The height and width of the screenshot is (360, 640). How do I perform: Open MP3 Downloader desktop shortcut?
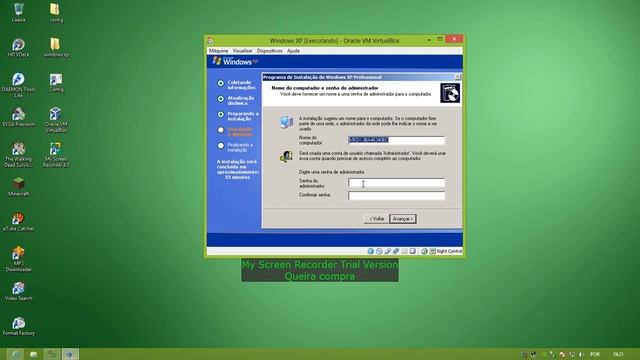(x=18, y=259)
